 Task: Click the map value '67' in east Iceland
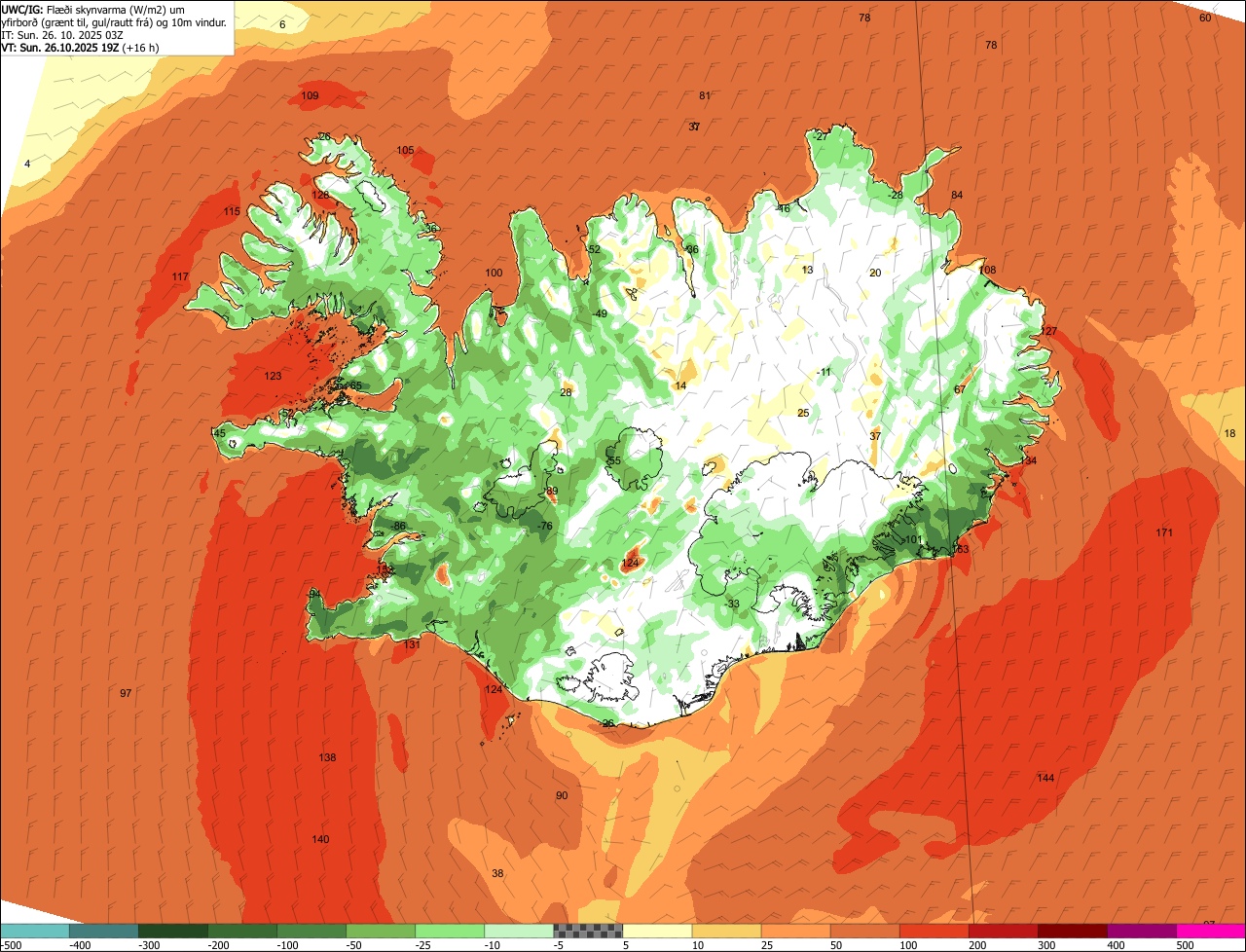959,389
